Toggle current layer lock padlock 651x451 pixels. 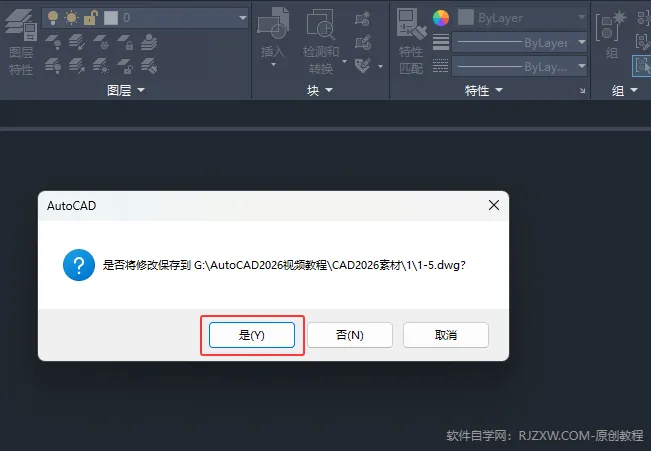[x=91, y=17]
